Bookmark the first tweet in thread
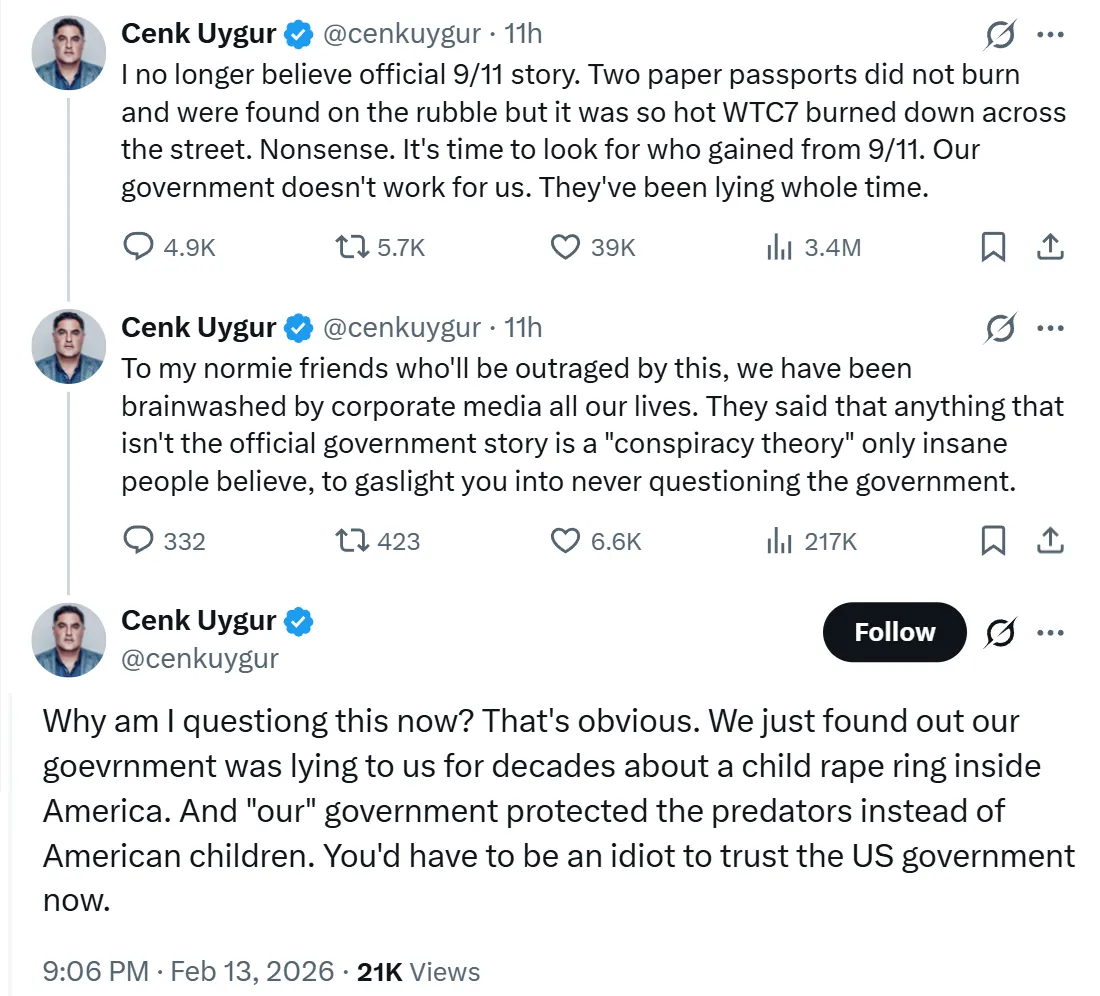The image size is (1100, 996). (x=993, y=247)
